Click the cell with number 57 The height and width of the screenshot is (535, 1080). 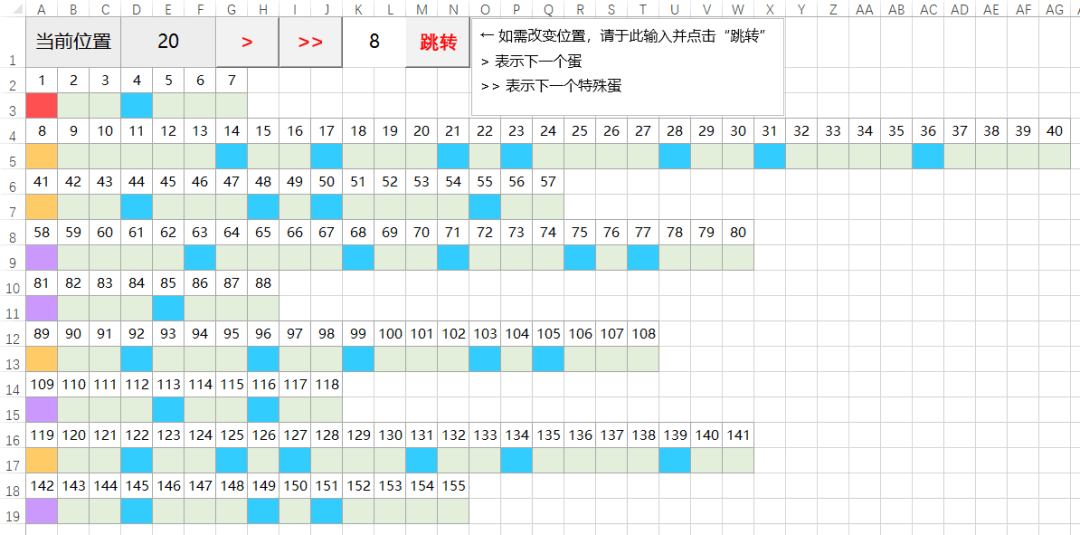click(x=548, y=182)
